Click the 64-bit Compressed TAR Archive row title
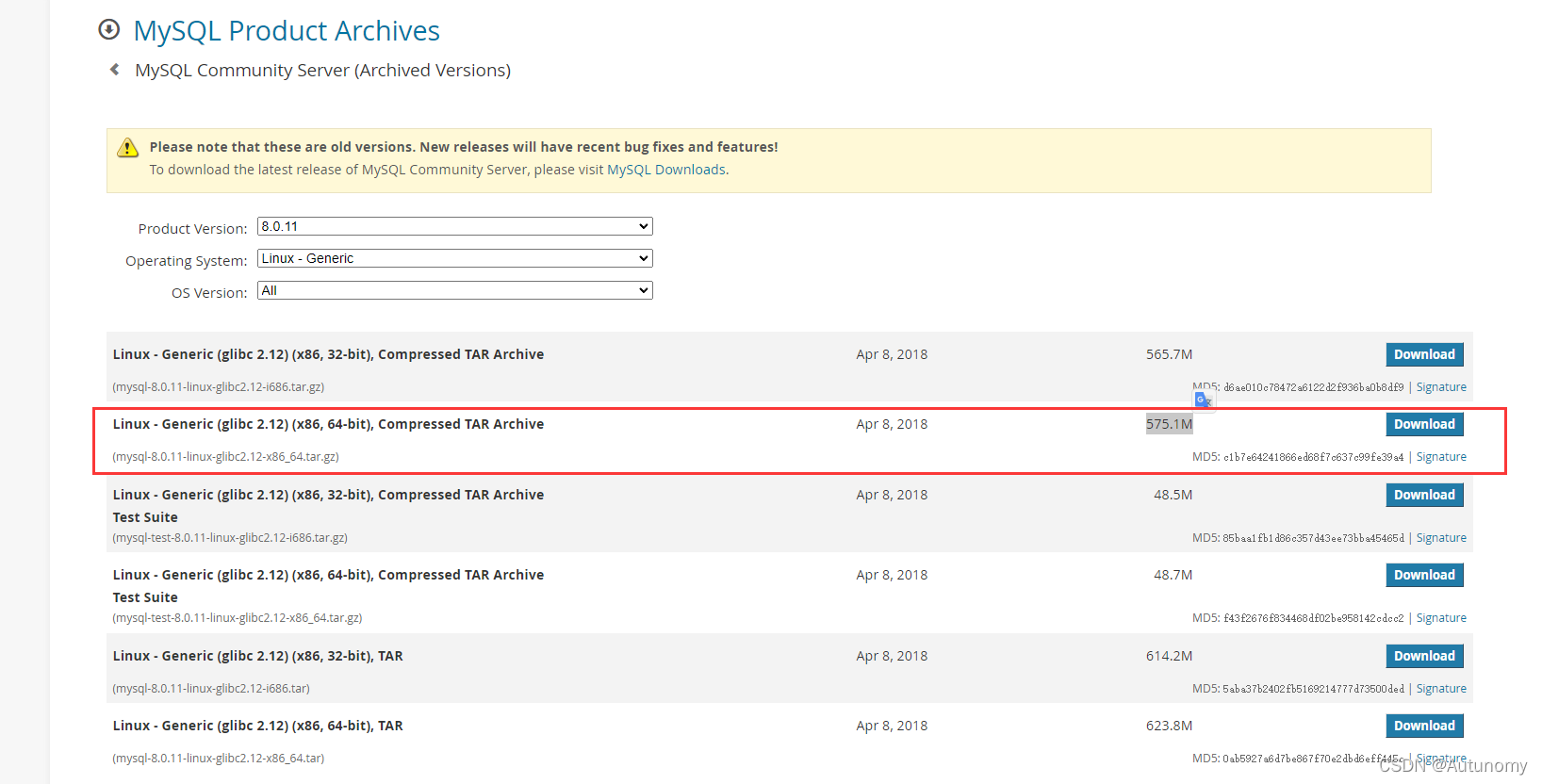Viewport: 1542px width, 784px height. (x=328, y=424)
